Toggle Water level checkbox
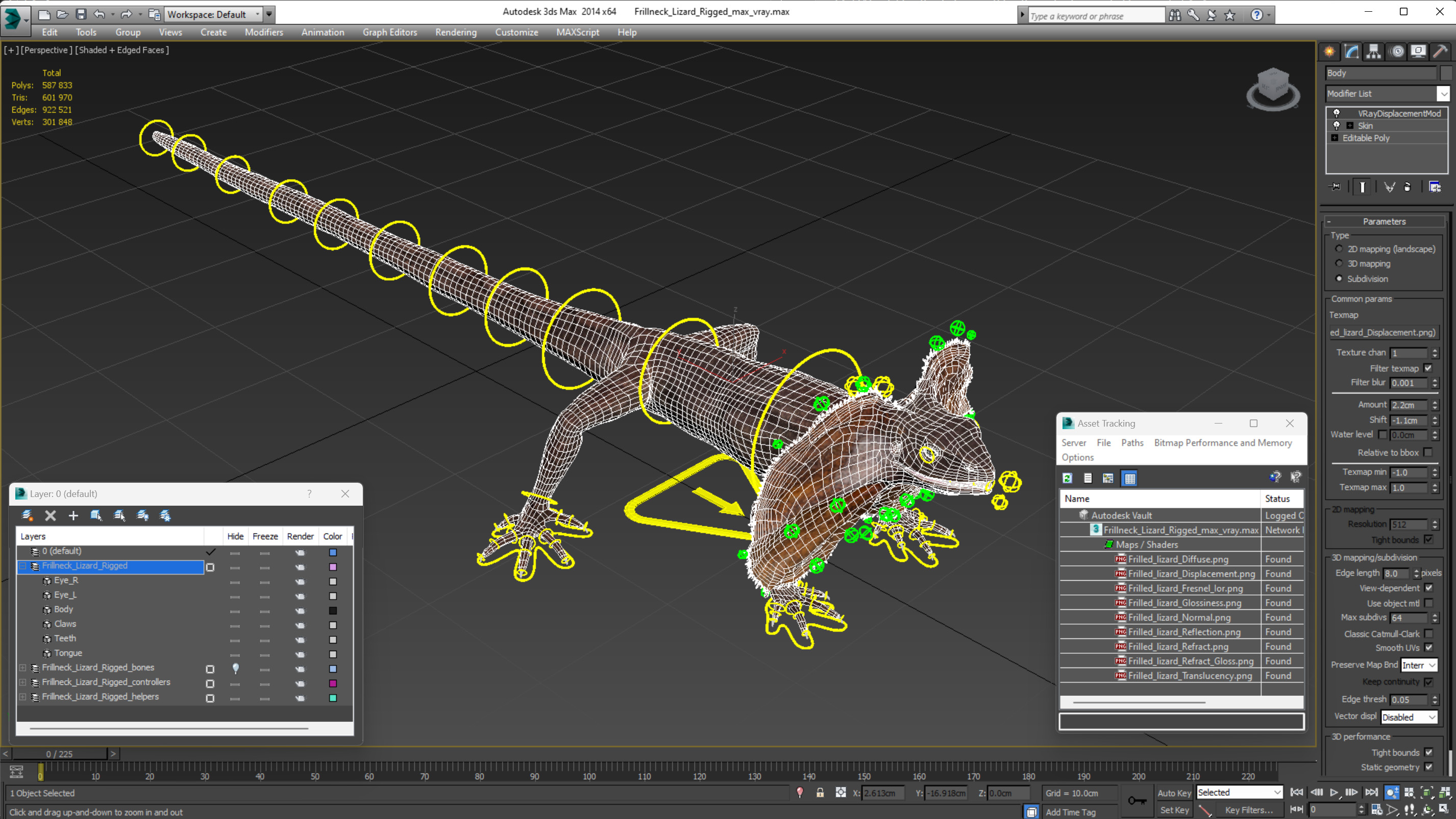Screen dimensions: 1456x819 tap(1383, 435)
